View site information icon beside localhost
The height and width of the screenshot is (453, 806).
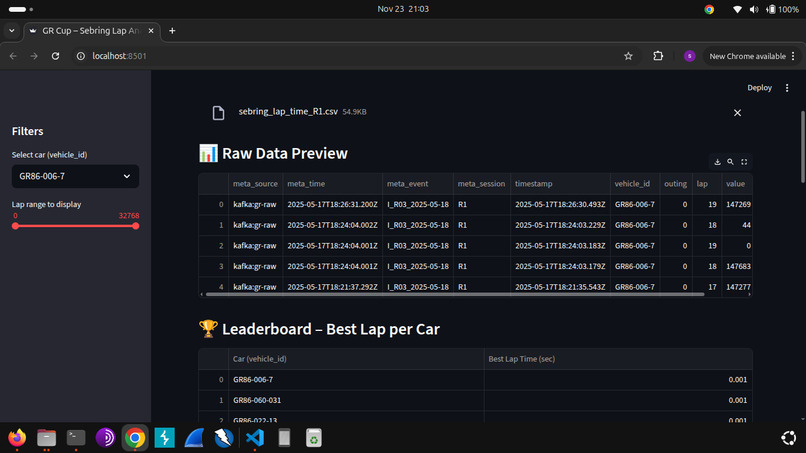(81, 56)
